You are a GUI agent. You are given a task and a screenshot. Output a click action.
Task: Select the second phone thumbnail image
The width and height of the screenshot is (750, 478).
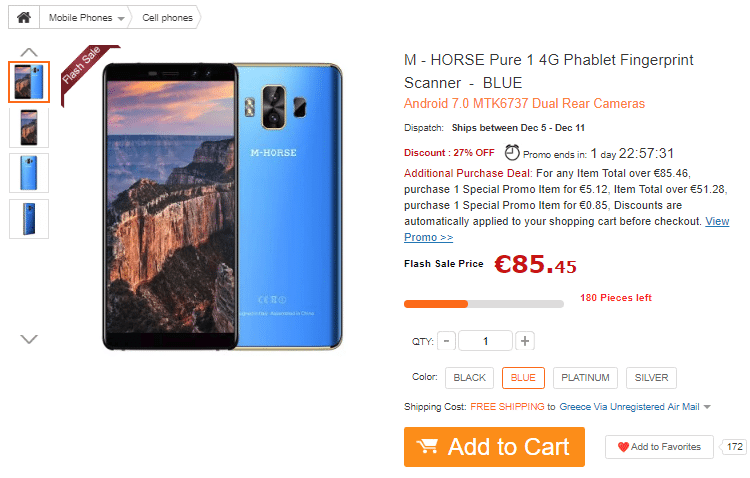click(29, 128)
